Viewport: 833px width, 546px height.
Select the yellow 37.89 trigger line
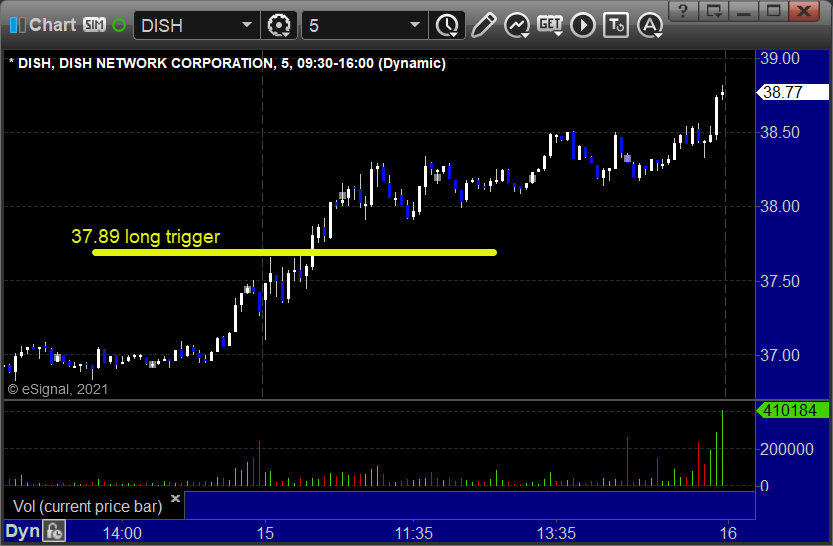click(x=294, y=252)
